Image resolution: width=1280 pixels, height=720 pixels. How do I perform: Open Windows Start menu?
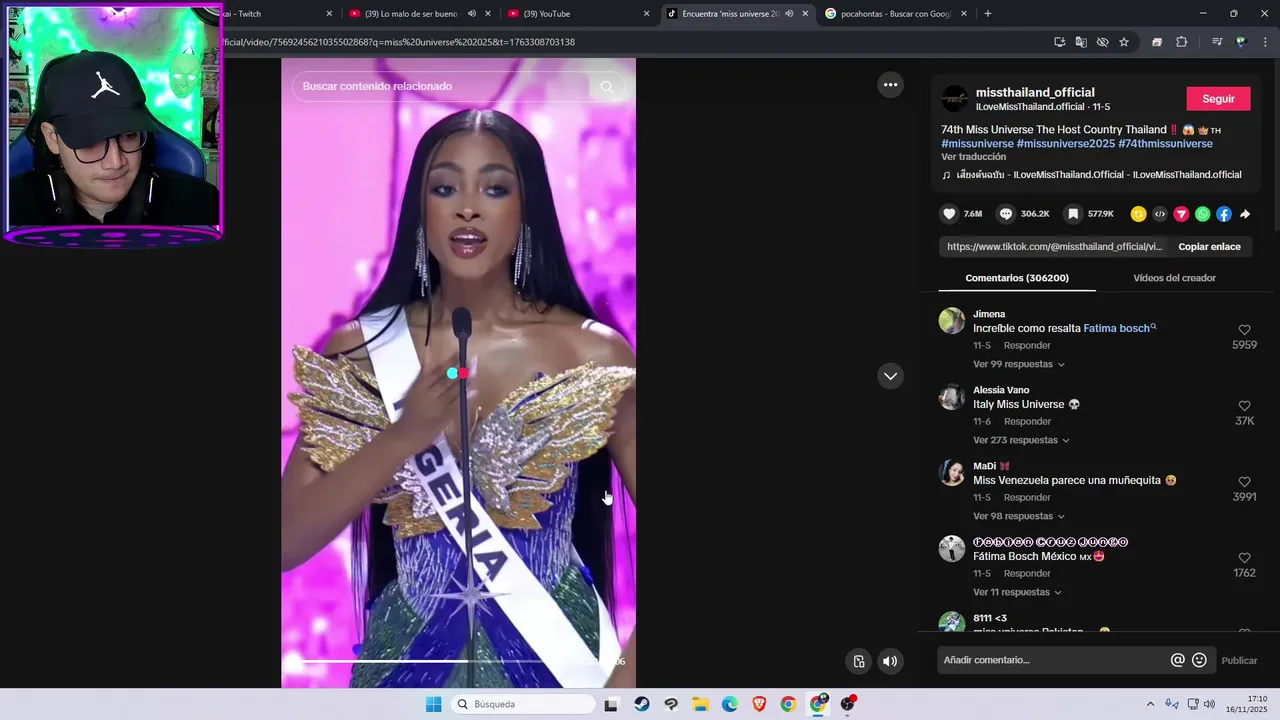tap(433, 704)
